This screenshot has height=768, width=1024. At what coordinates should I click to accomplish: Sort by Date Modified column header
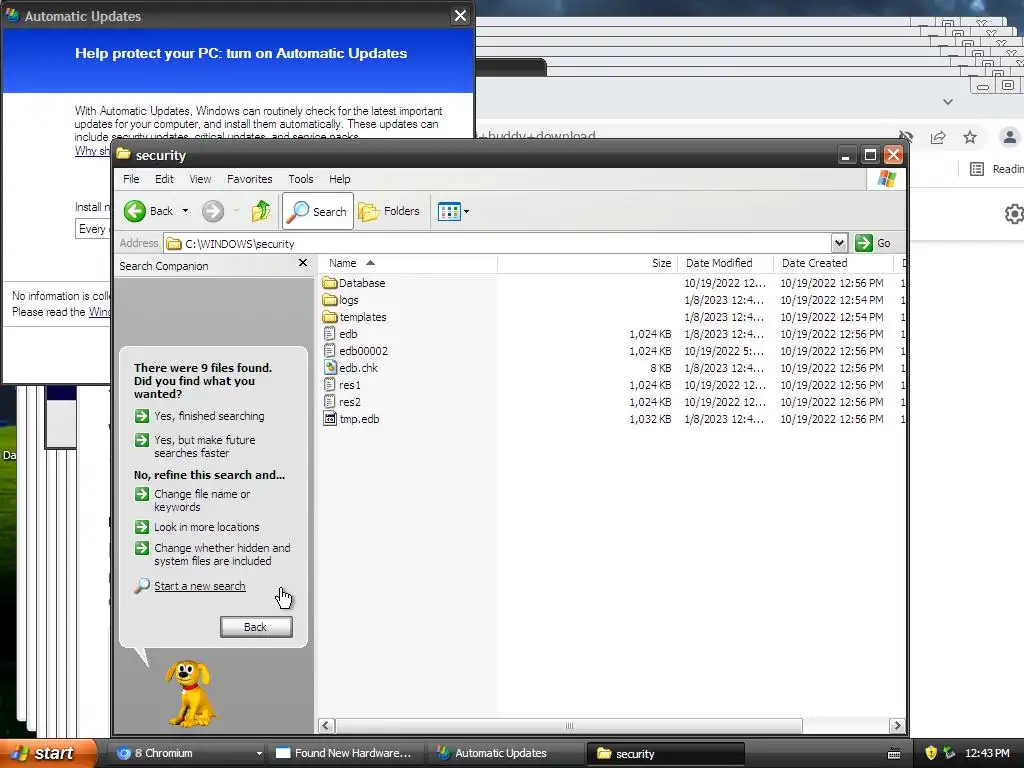click(725, 263)
